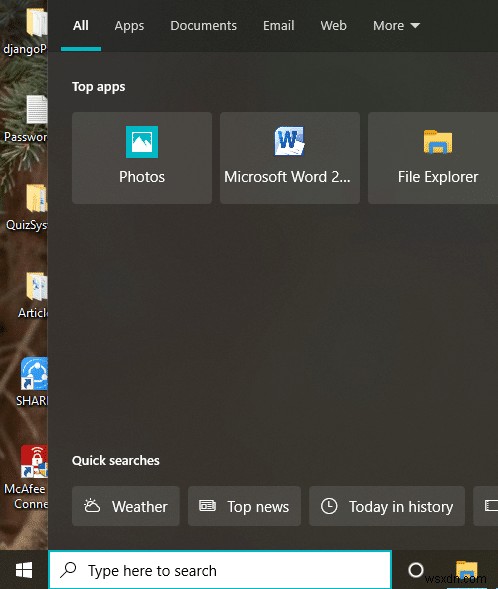The image size is (498, 589).
Task: Expand the More dropdown
Action: pyautogui.click(x=396, y=26)
